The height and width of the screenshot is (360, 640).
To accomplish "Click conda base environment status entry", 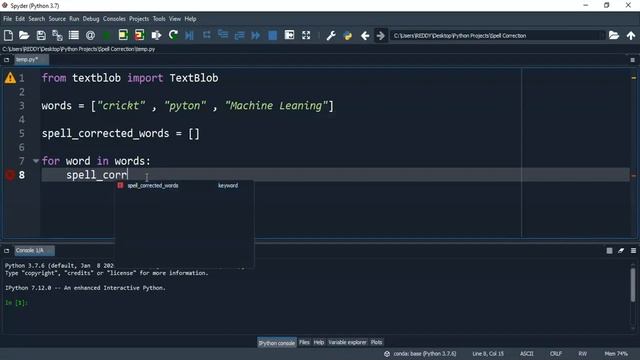I will tap(420, 353).
